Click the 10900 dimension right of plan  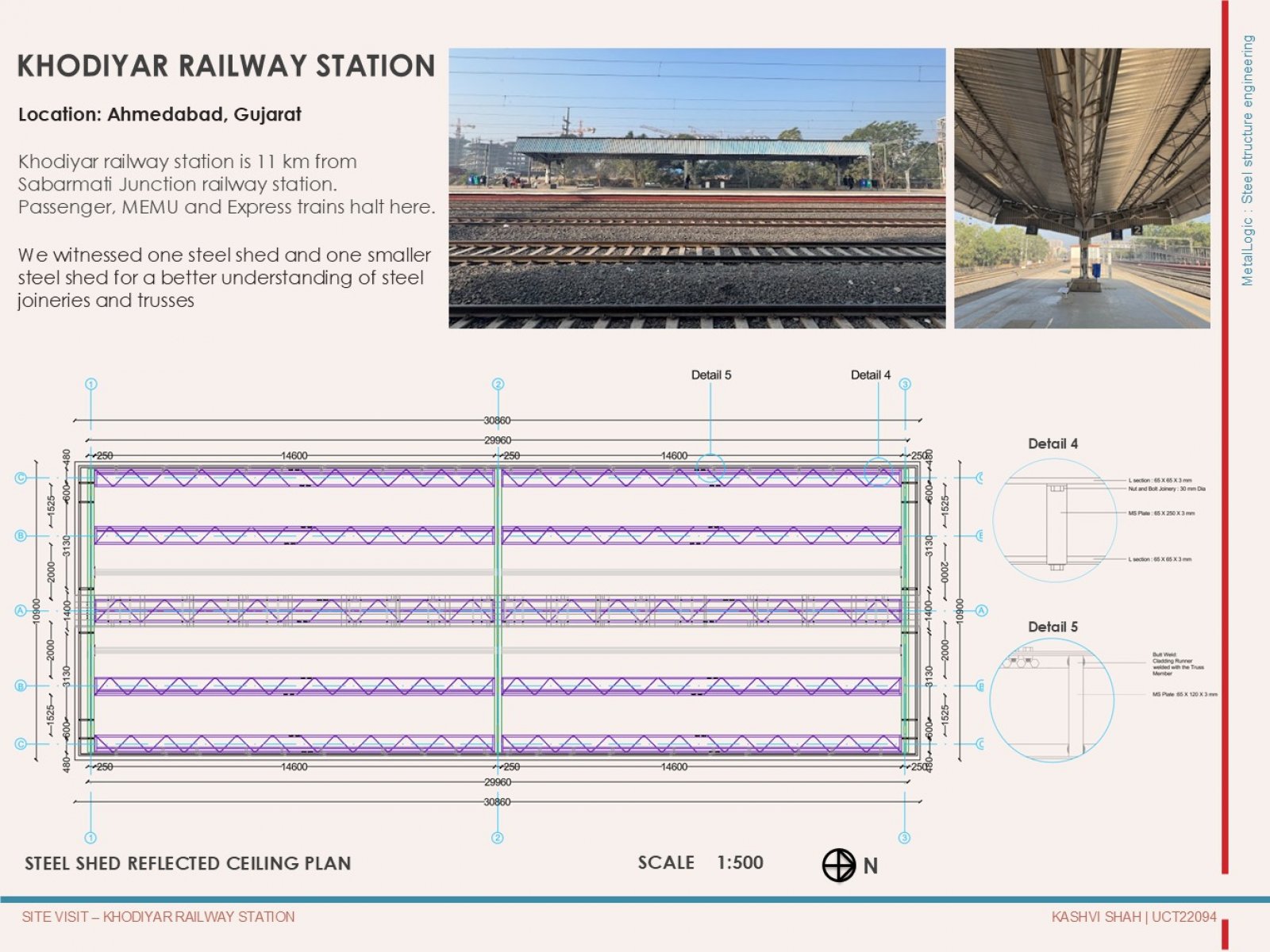[x=959, y=611]
